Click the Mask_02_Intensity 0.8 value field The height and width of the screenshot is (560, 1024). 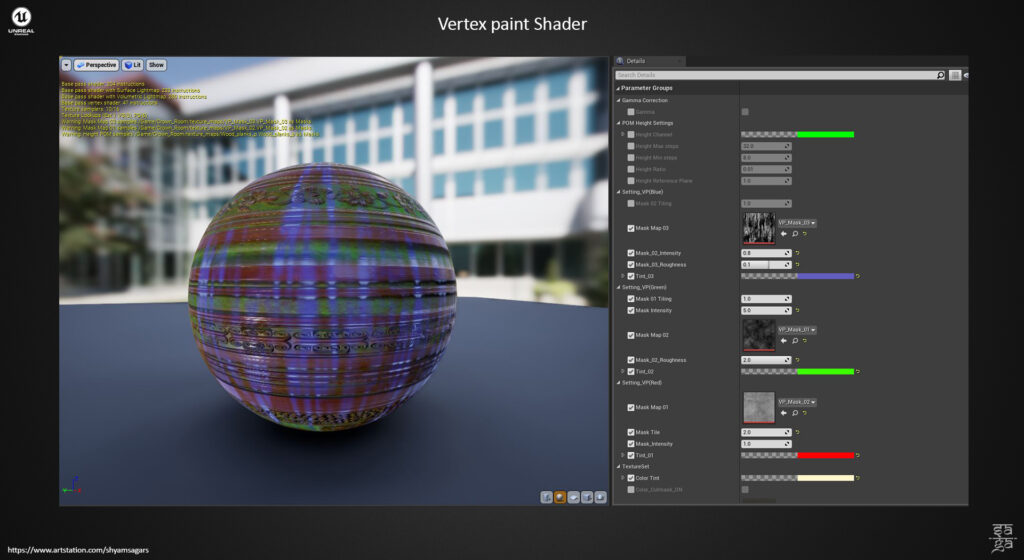tap(766, 253)
